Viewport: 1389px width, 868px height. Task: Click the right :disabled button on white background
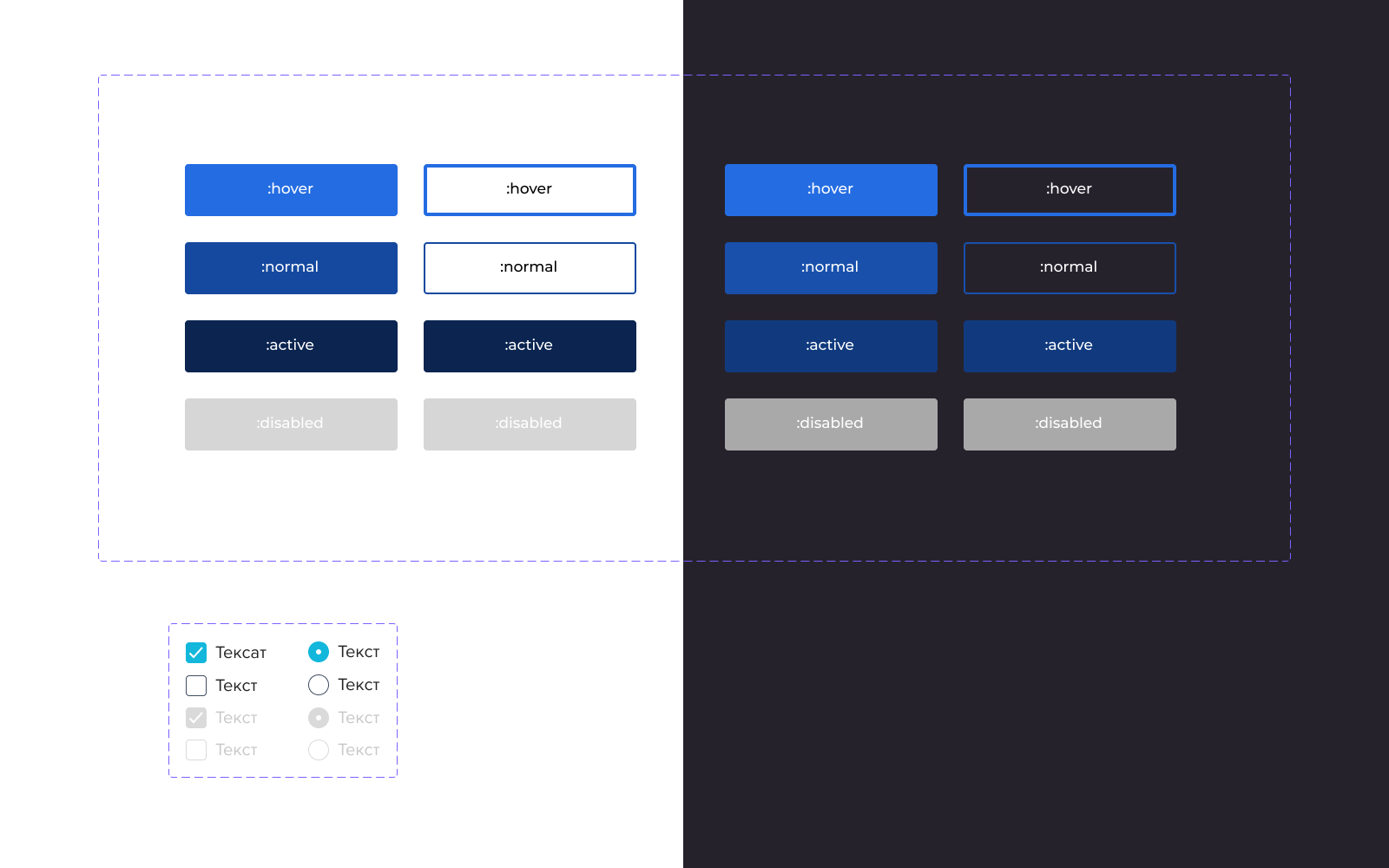(x=530, y=424)
